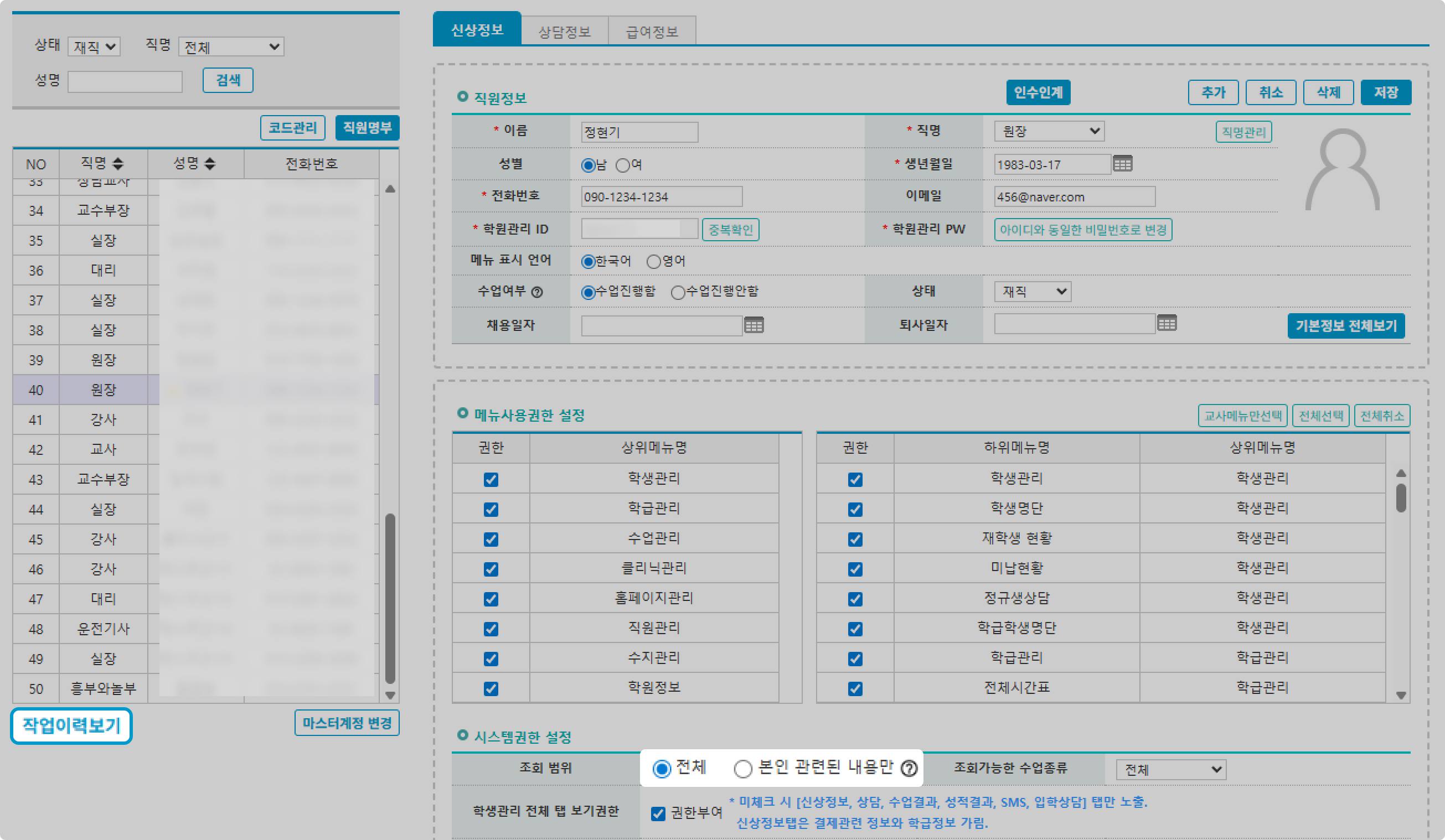This screenshot has width=1445, height=840.
Task: Open 직명 dropdown showing 원장
Action: 1049,131
